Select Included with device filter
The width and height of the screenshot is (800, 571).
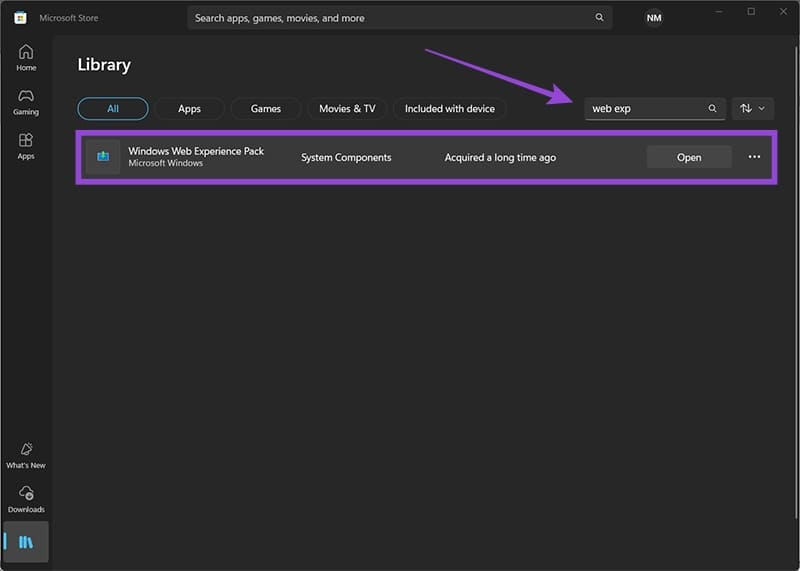[449, 108]
